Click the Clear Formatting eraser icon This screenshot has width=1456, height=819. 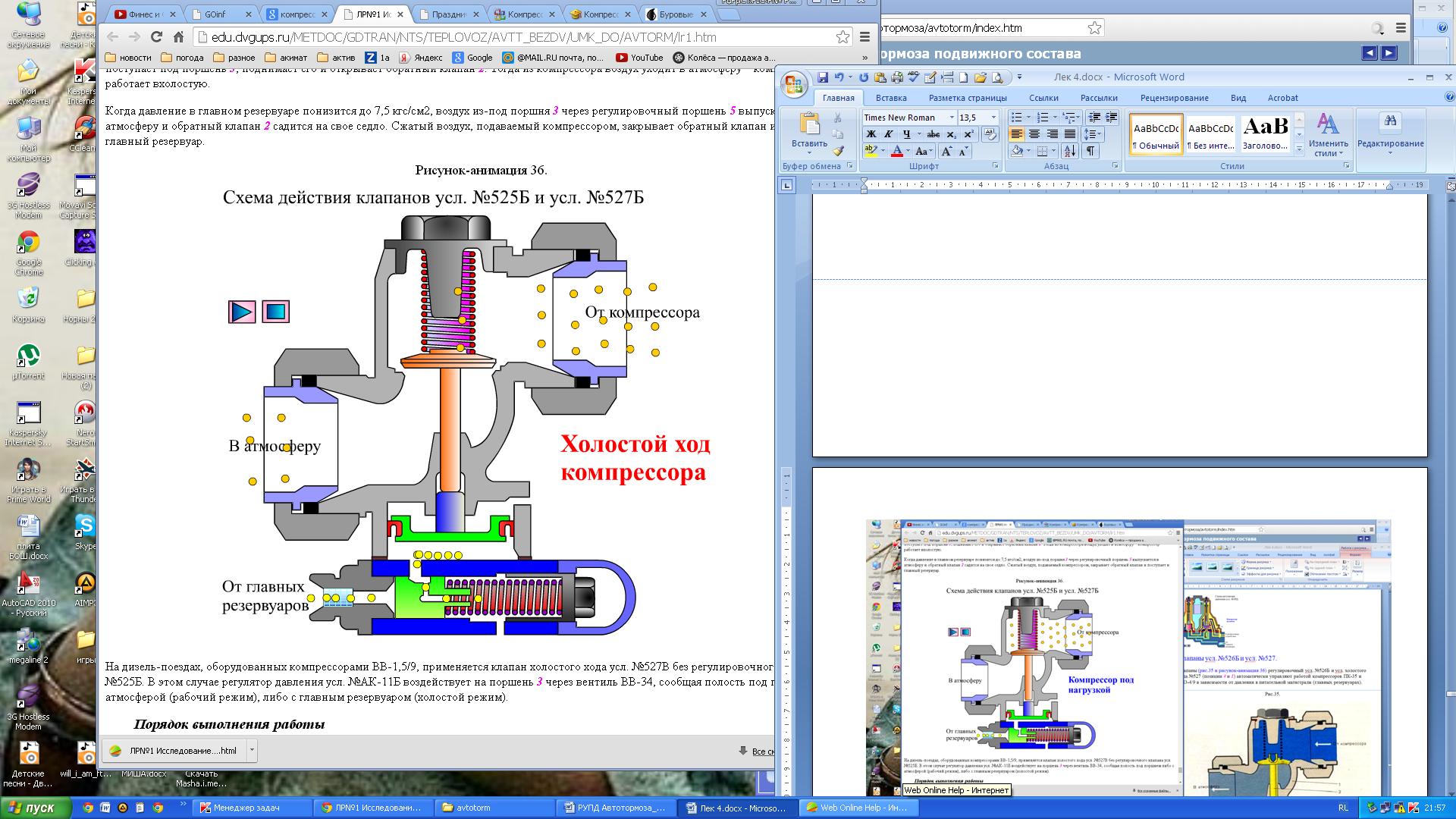coord(990,134)
